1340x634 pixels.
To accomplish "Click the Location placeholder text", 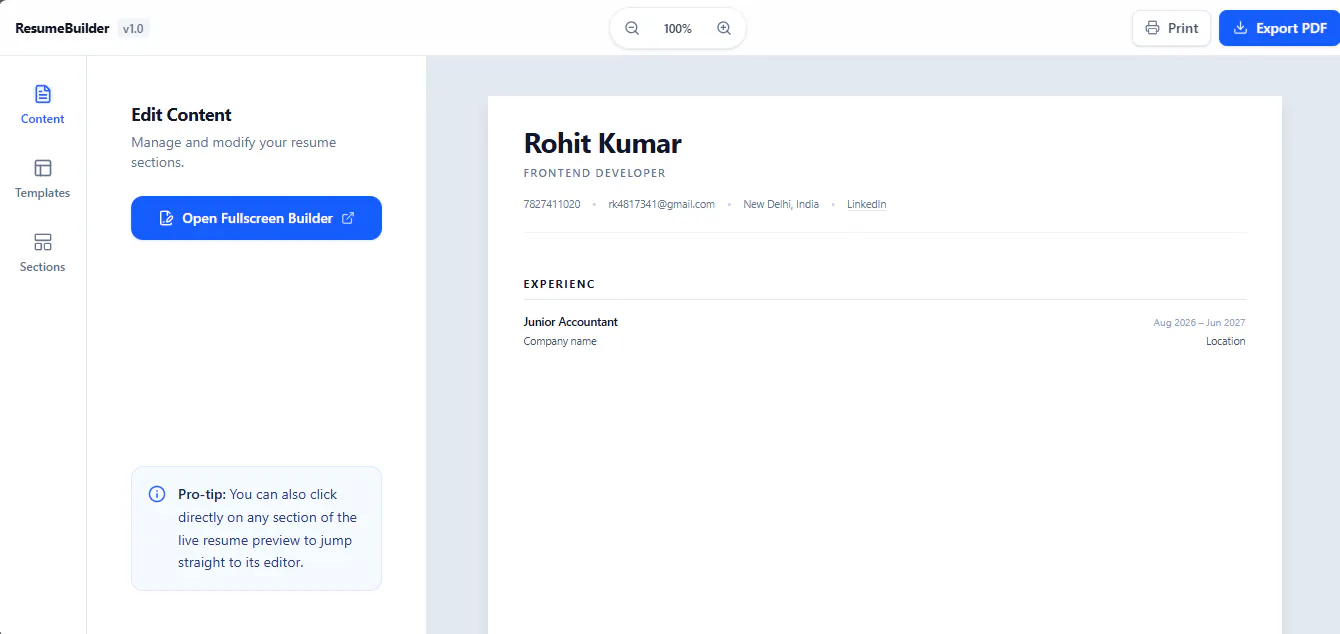I will (1226, 341).
